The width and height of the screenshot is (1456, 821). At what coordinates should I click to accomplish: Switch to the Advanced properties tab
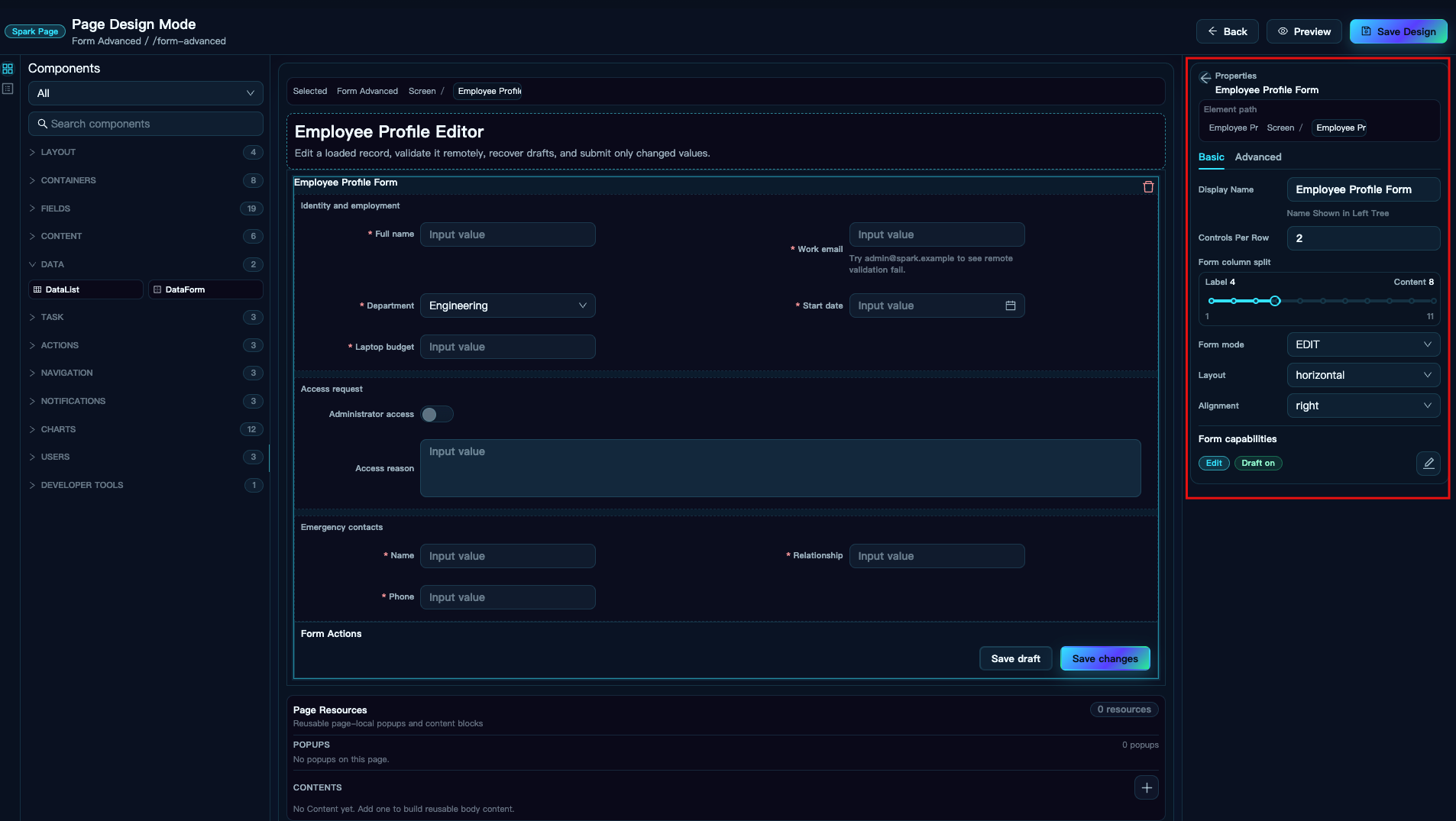[1258, 157]
